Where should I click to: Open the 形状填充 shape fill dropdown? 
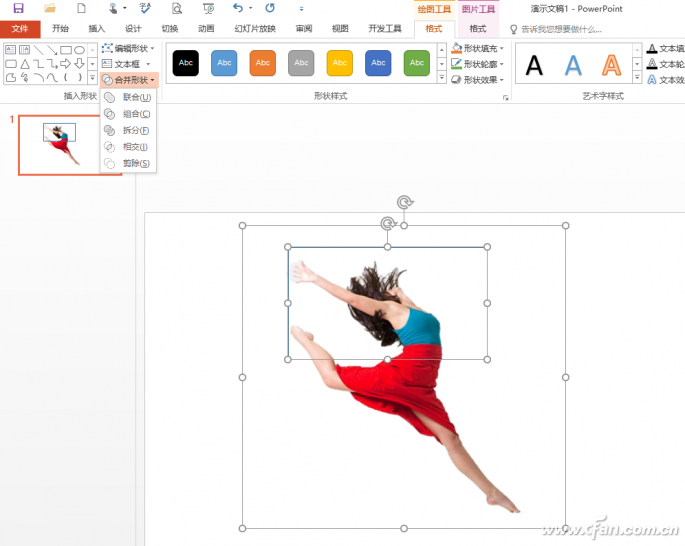(478, 48)
